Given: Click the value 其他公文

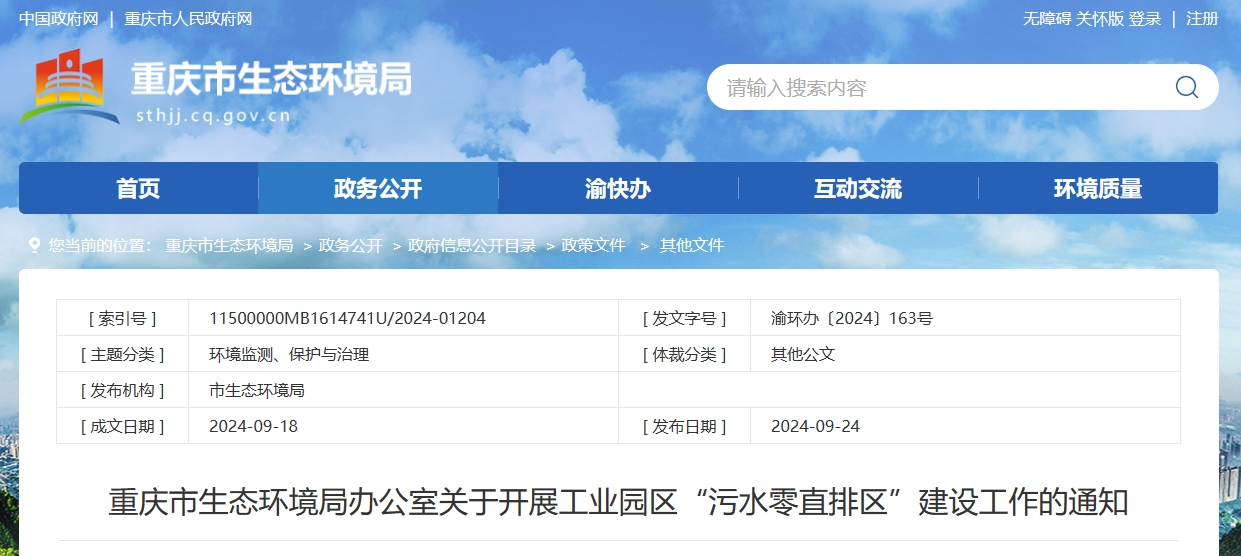Looking at the screenshot, I should (x=803, y=354).
